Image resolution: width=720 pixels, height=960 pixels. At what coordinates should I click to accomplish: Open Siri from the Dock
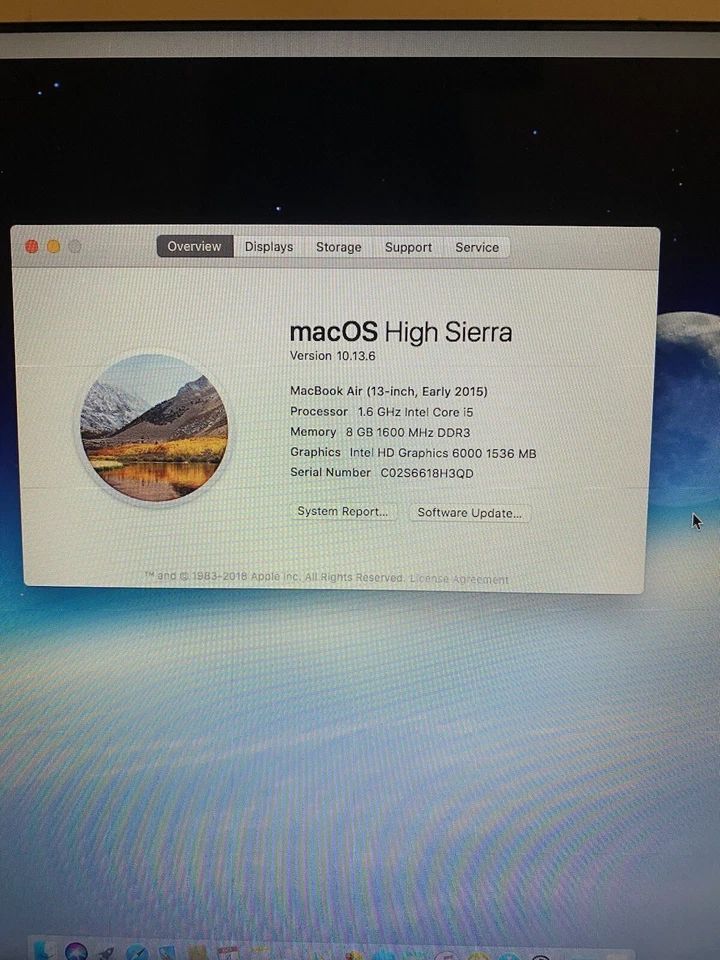click(76, 951)
